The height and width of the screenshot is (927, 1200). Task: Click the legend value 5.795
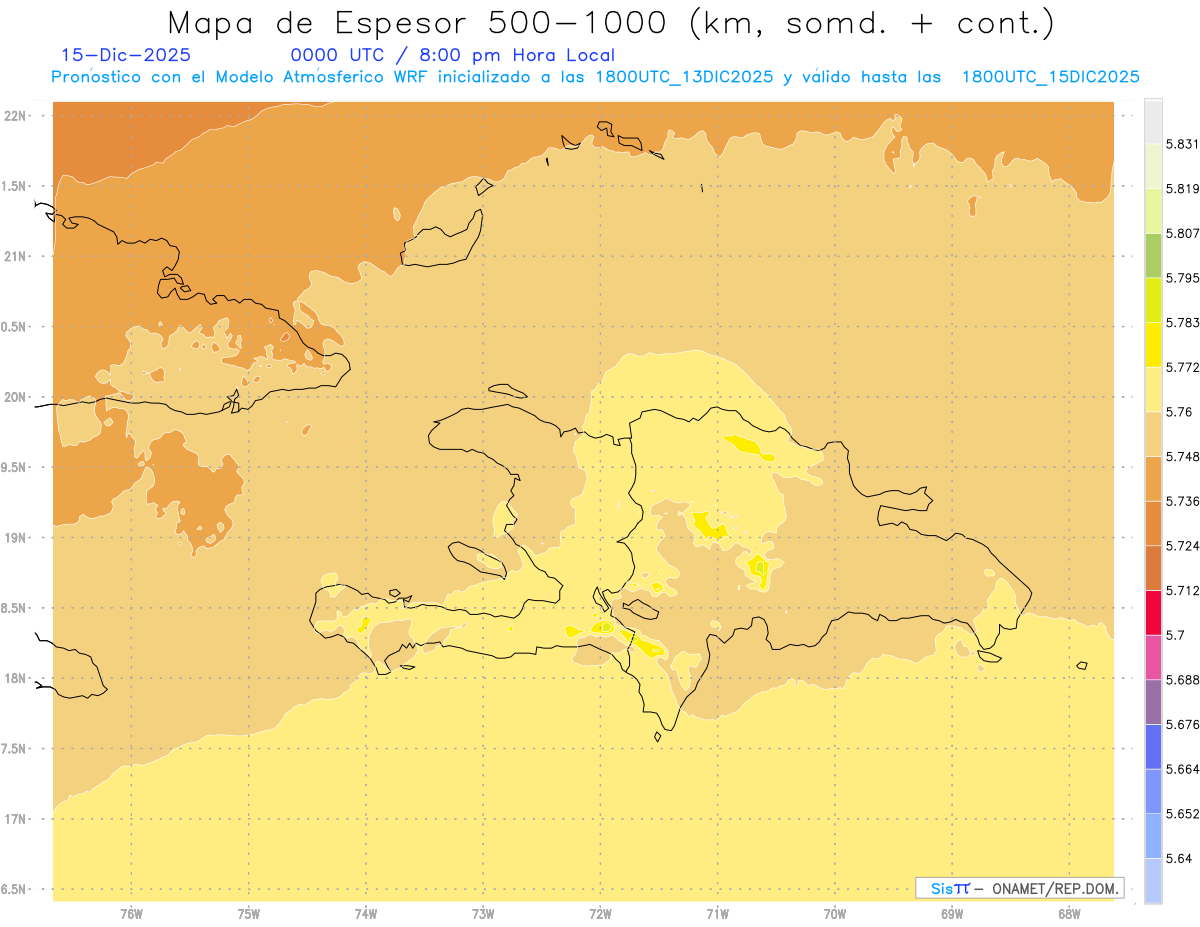click(x=1182, y=278)
